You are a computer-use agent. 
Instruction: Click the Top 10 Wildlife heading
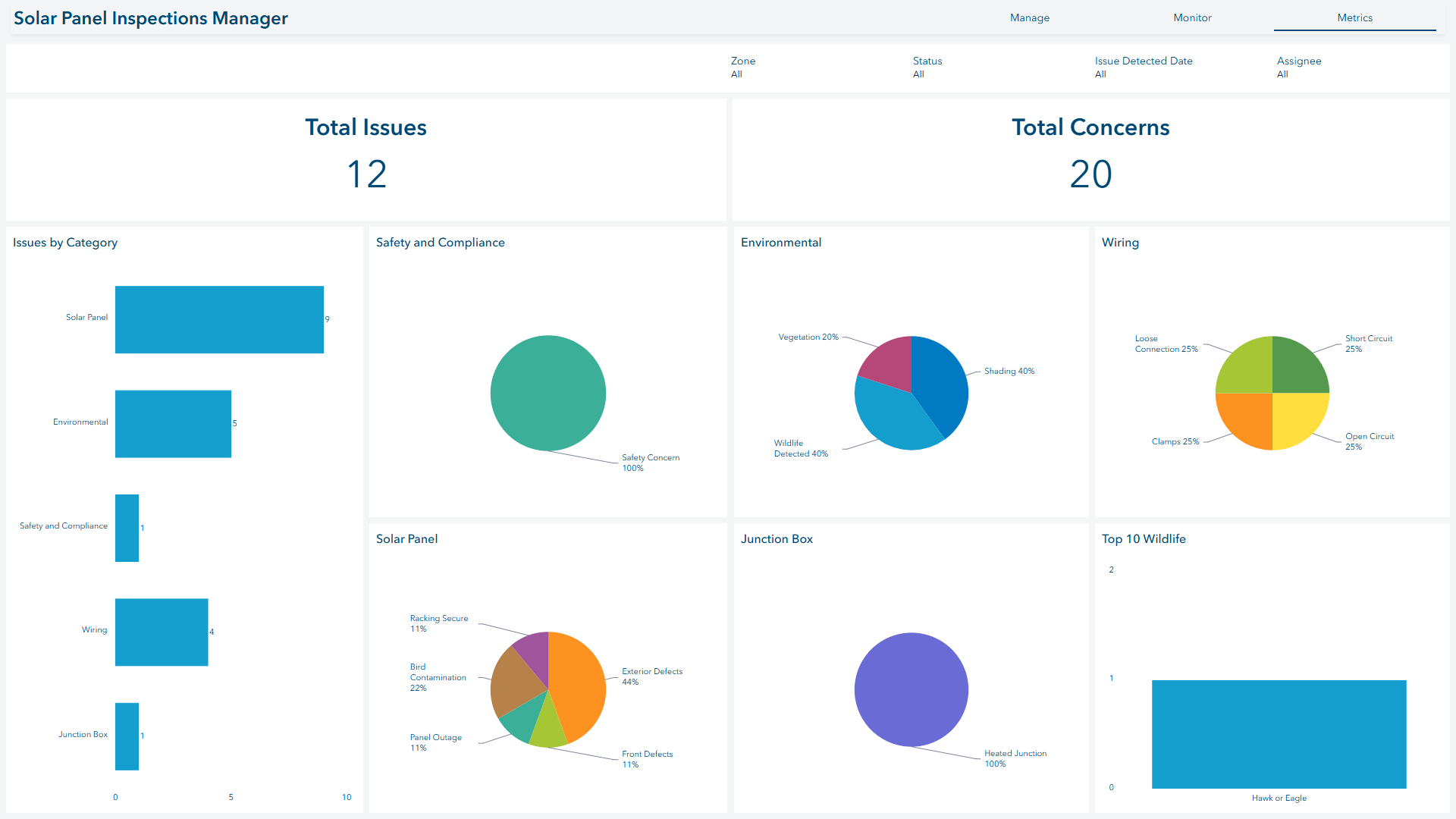tap(1144, 539)
